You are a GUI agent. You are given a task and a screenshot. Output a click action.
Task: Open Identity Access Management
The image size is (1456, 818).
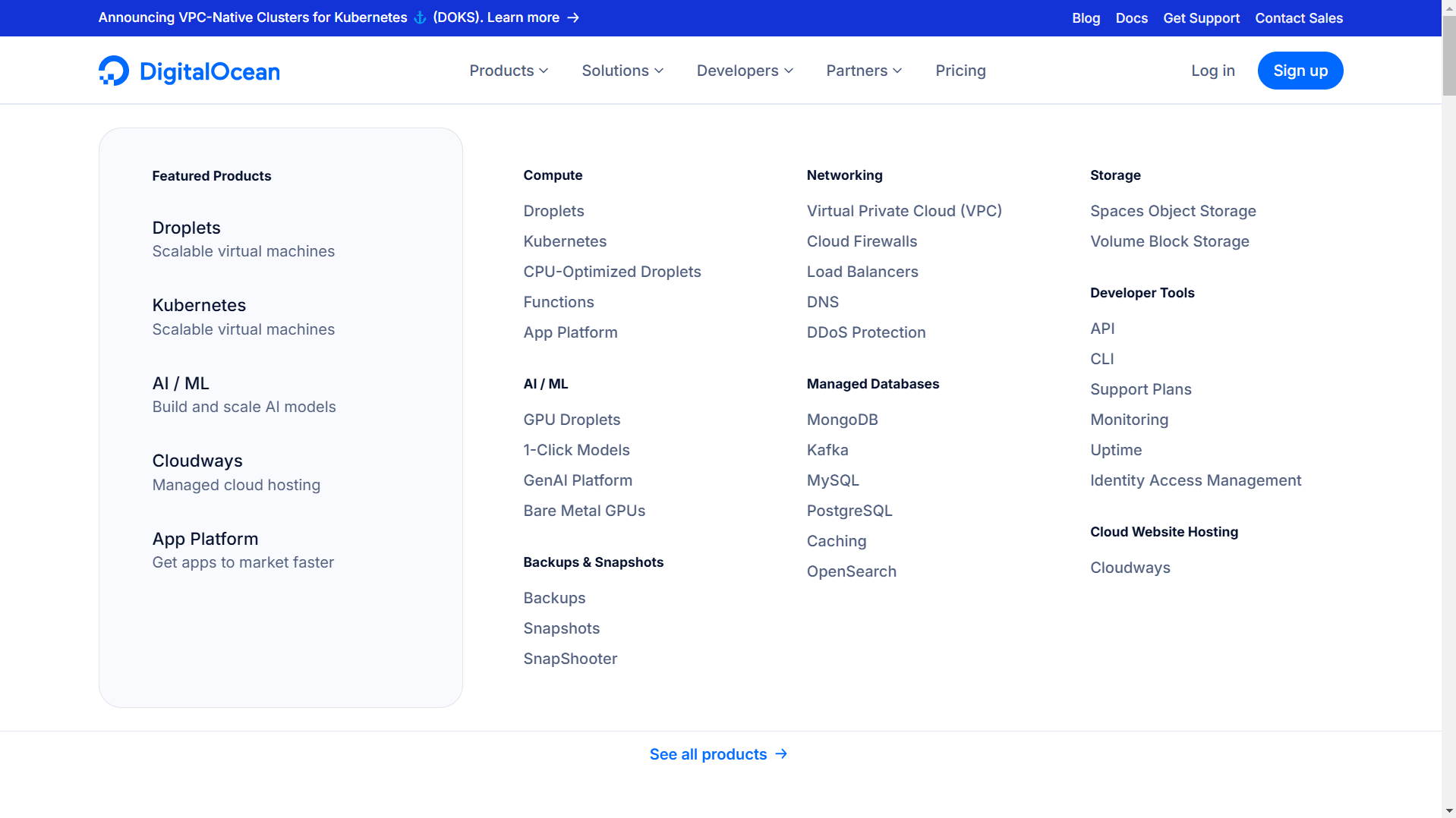1196,480
